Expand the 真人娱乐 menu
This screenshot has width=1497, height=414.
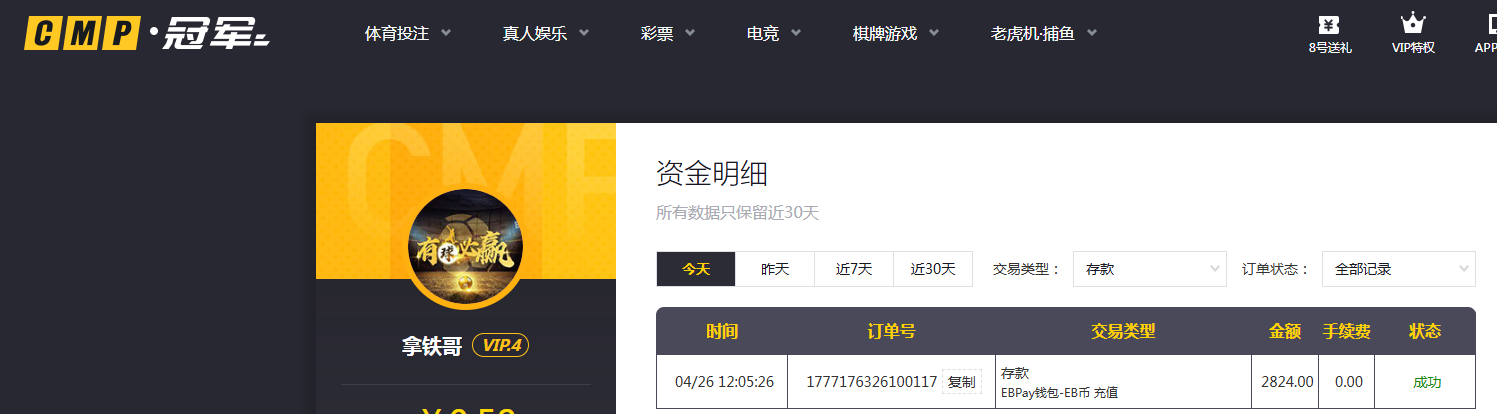pyautogui.click(x=546, y=33)
